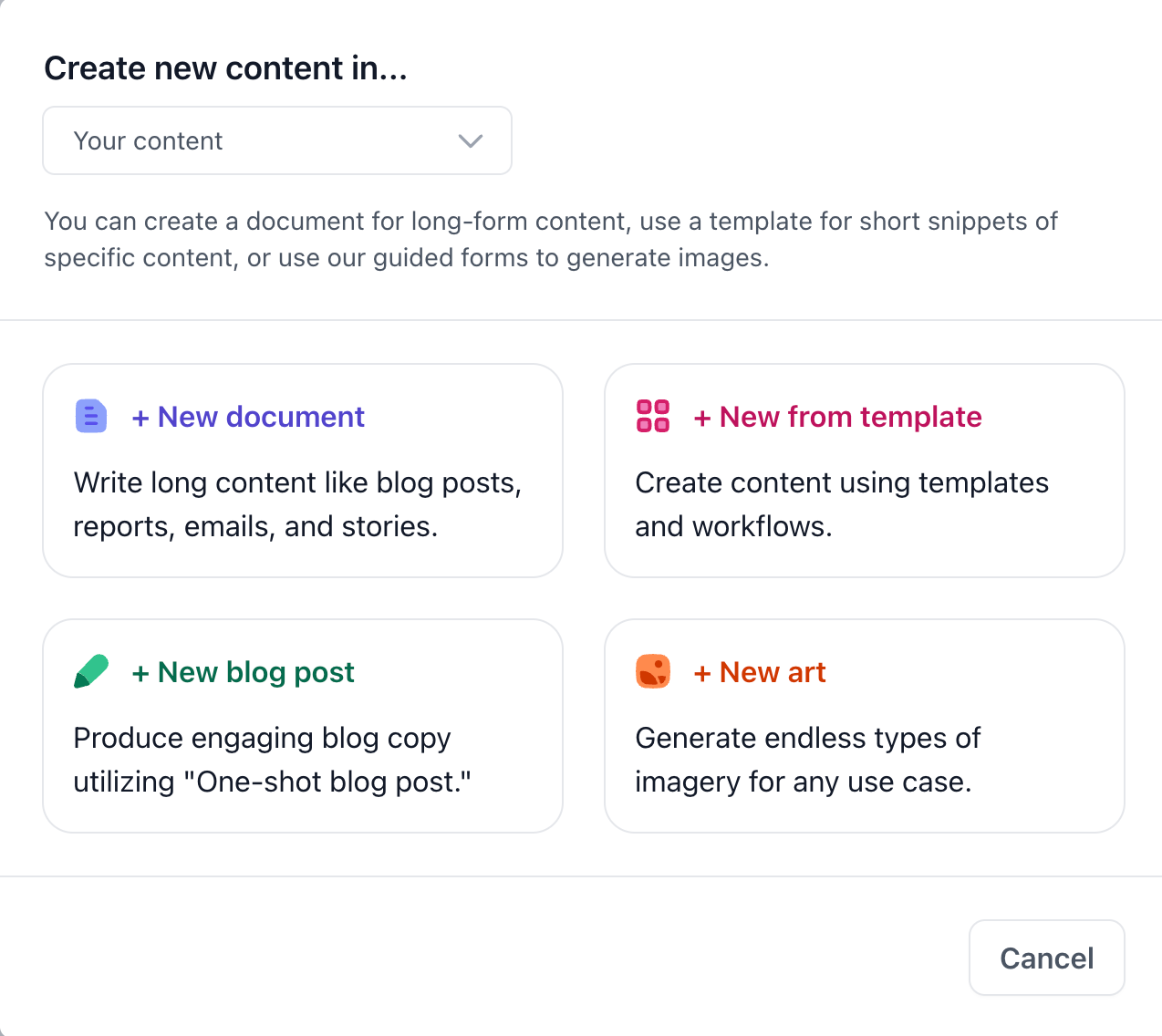1162x1036 pixels.
Task: Select the New document file icon
Action: click(x=91, y=416)
